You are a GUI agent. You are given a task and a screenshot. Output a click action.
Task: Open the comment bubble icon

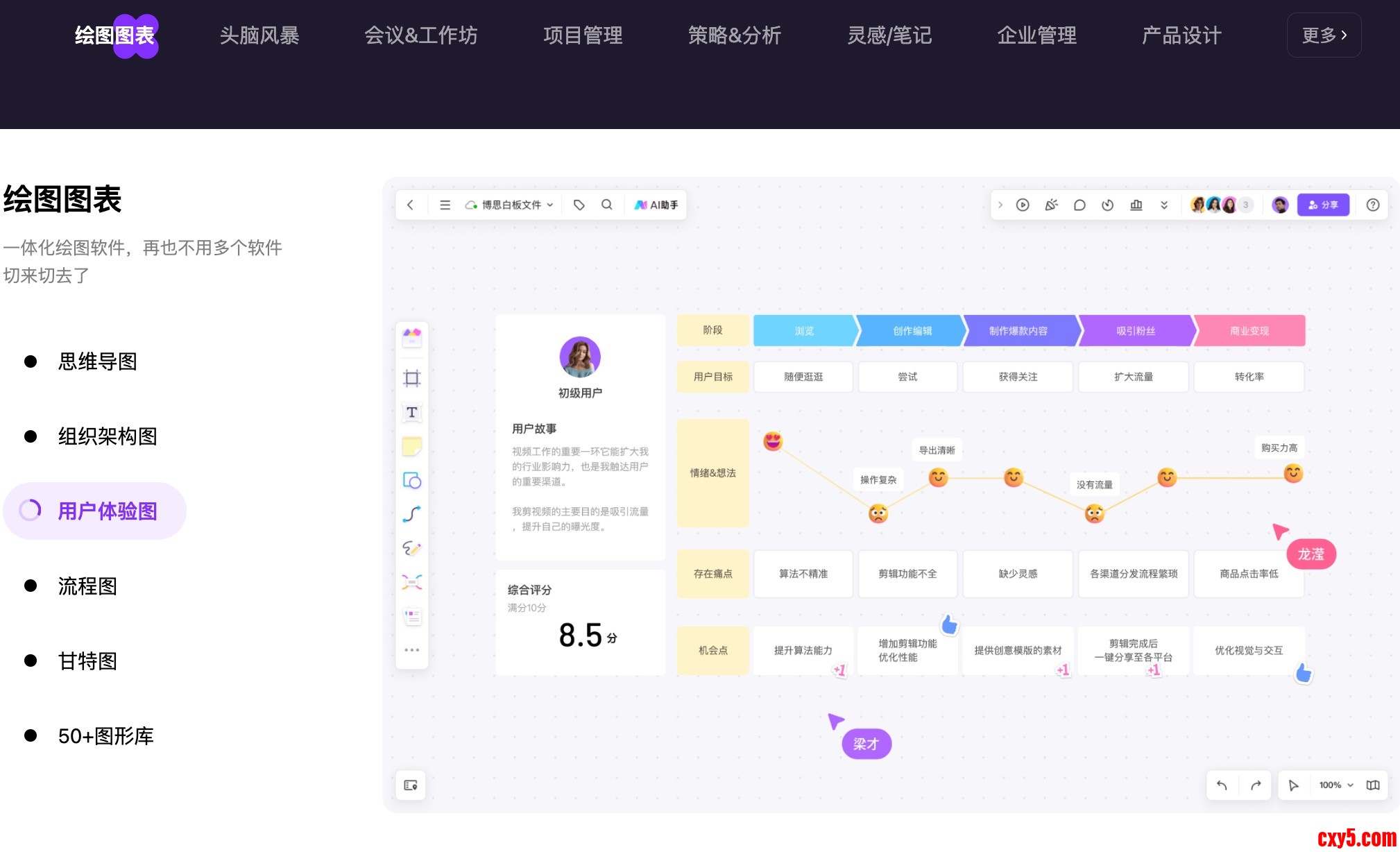[1079, 205]
